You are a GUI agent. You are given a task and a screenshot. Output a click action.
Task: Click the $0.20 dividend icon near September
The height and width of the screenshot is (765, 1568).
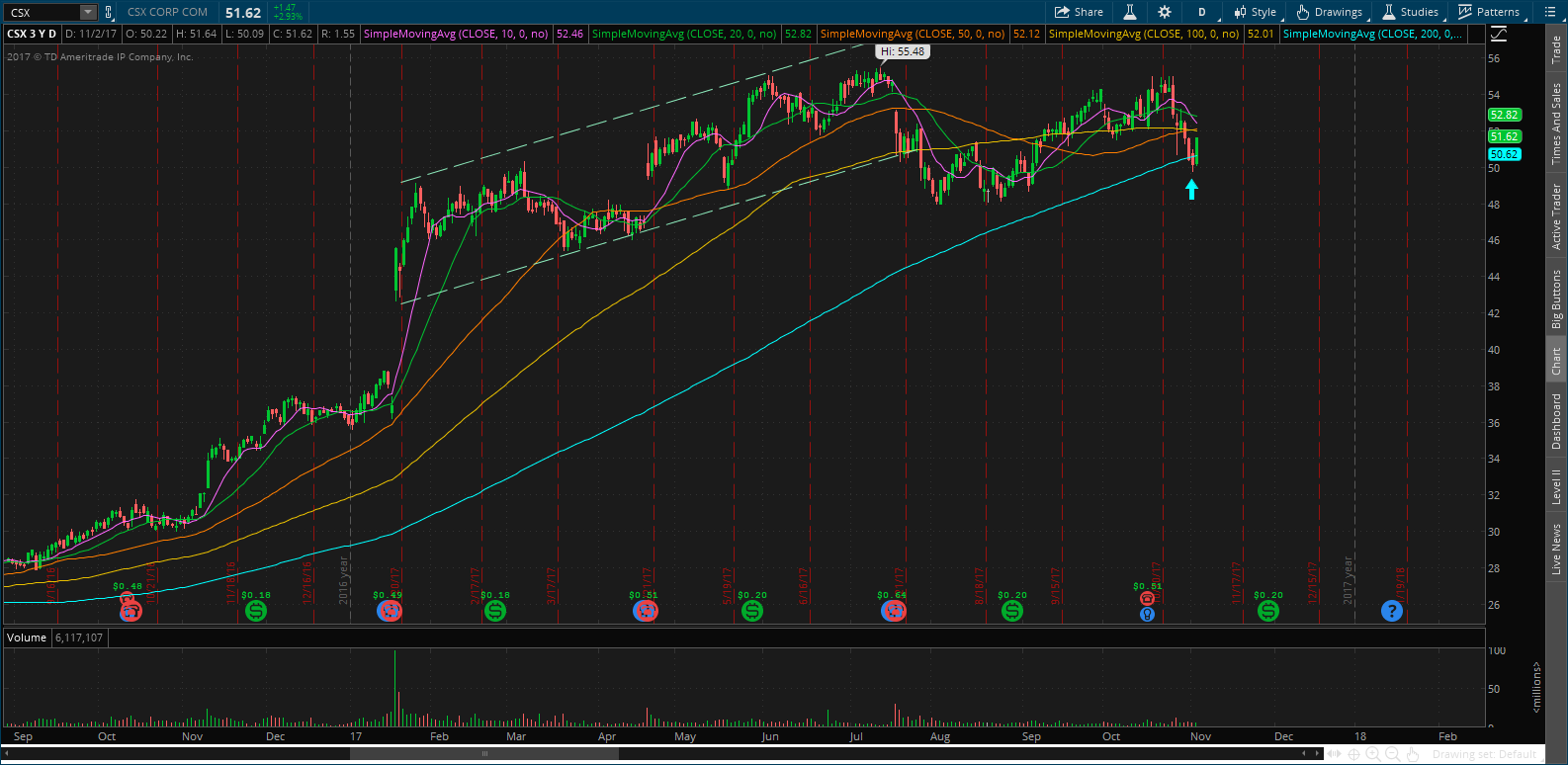tap(1012, 611)
